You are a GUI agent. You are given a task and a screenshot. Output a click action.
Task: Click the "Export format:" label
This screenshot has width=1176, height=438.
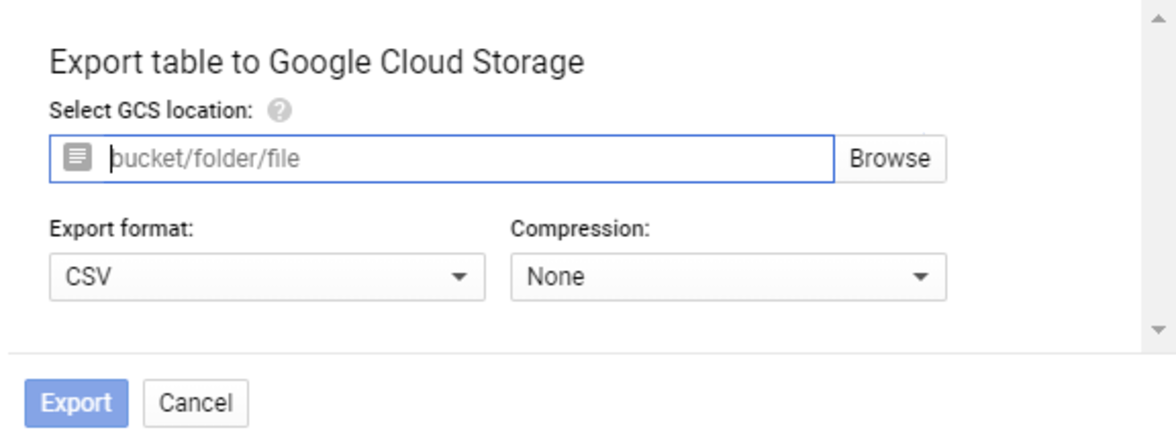coord(121,229)
